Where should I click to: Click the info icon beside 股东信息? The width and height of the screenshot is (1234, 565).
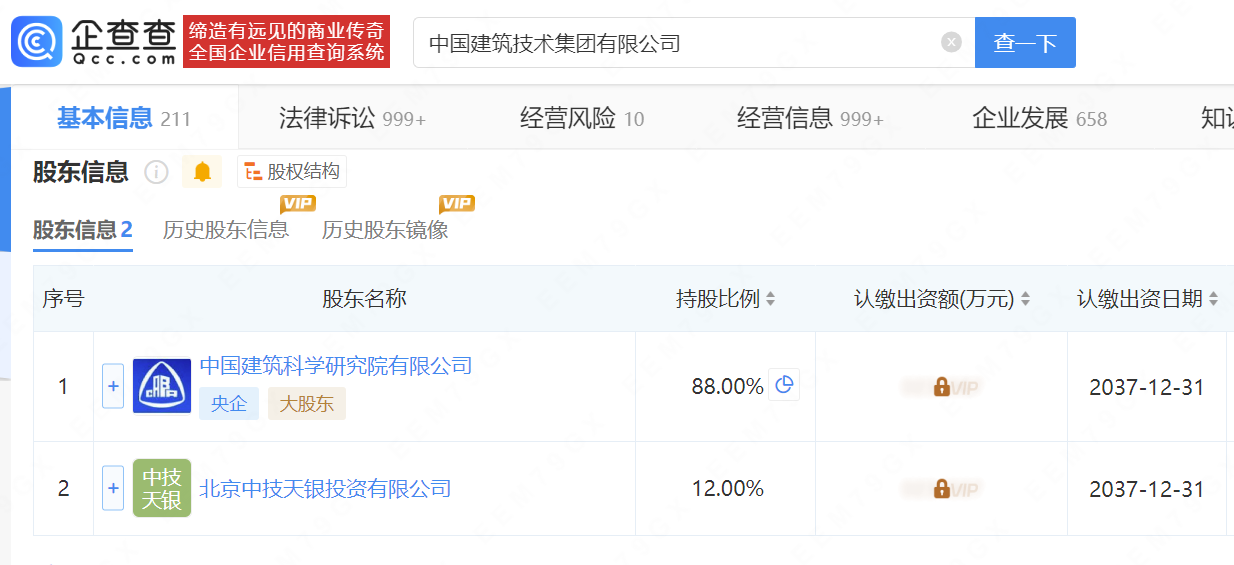[156, 172]
